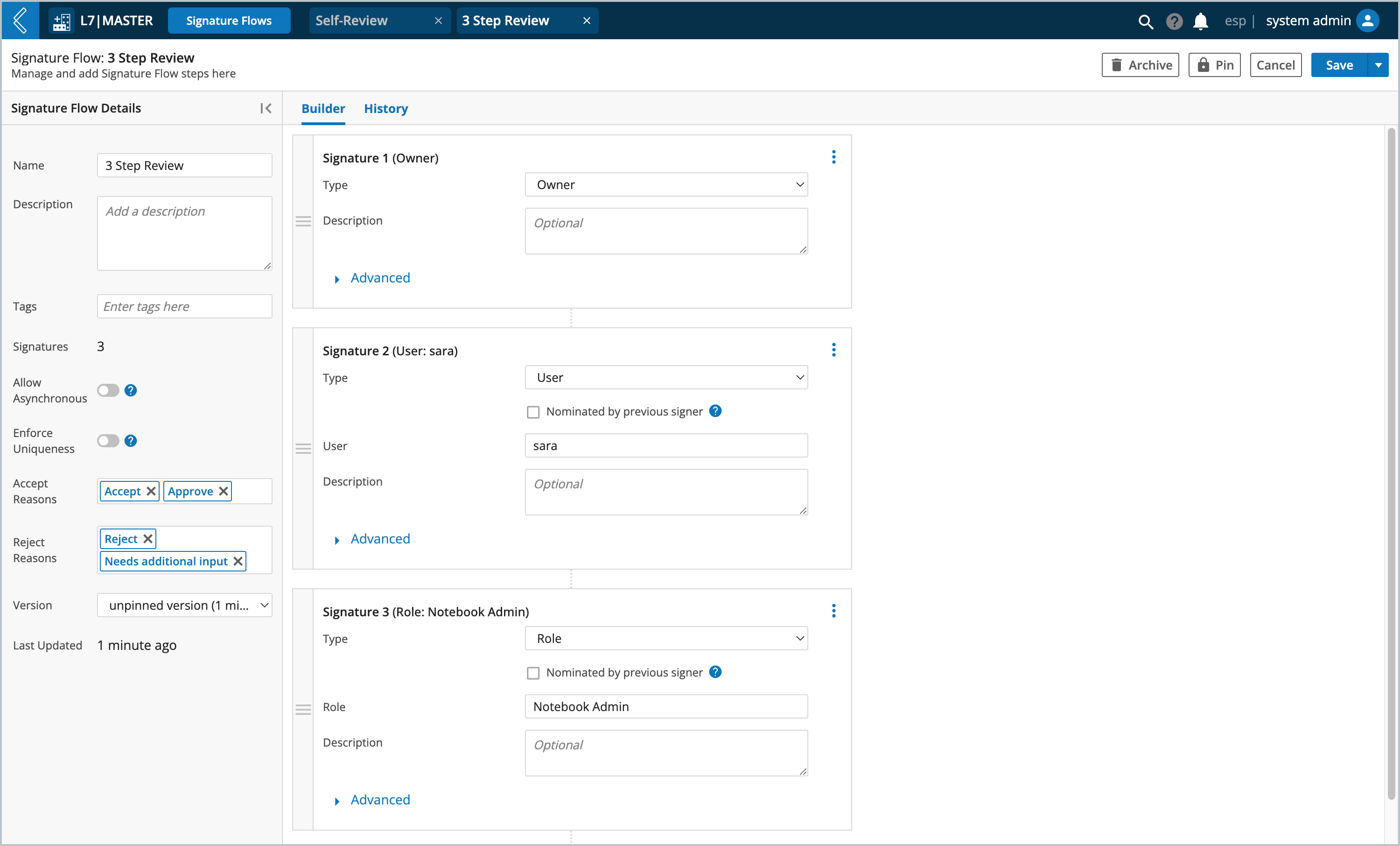Click the Archive button in toolbar

coord(1141,65)
